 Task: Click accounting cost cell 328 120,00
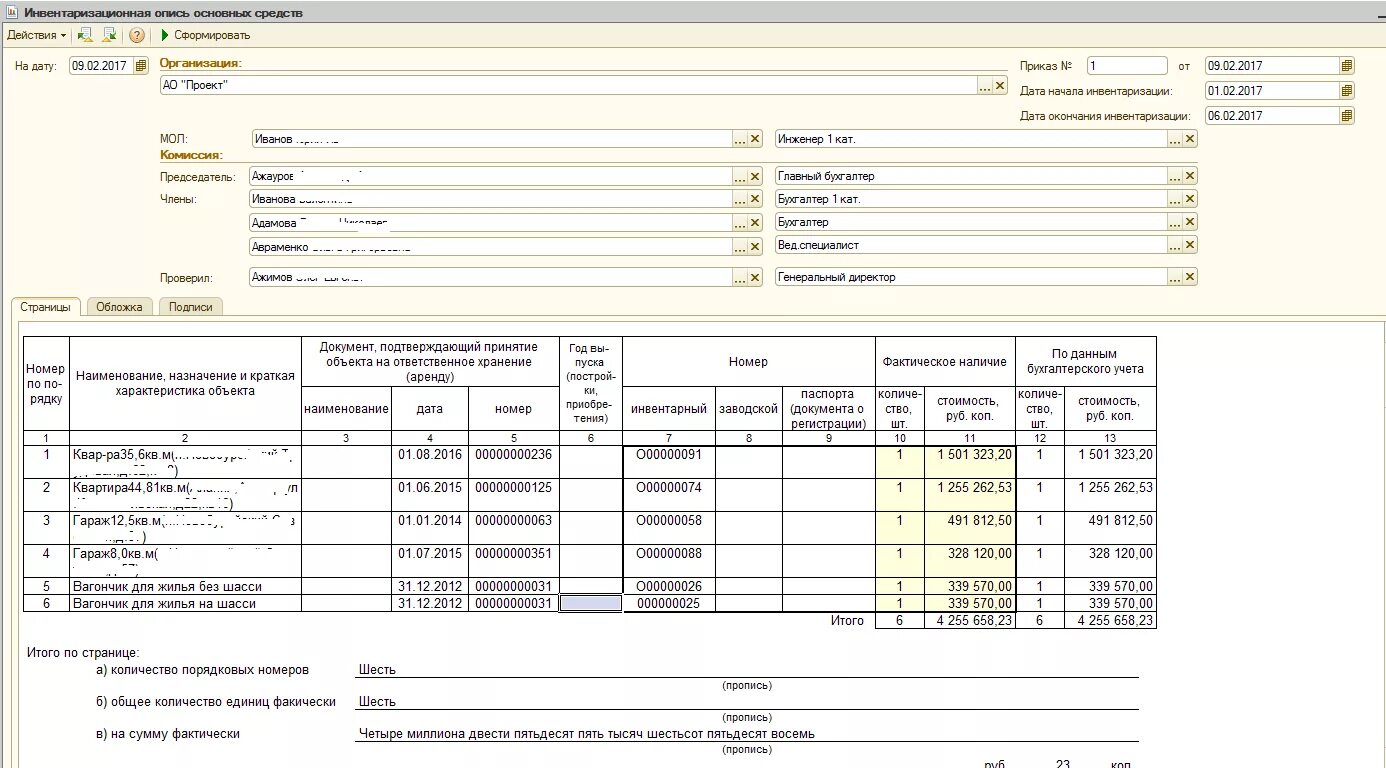point(1110,561)
